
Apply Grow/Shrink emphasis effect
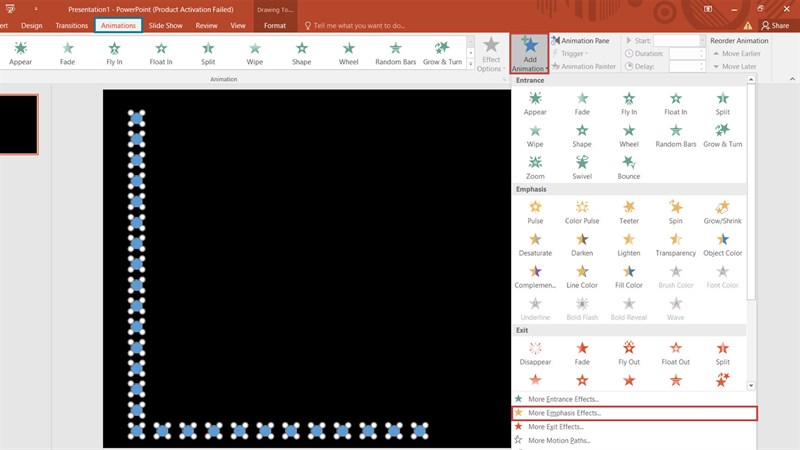tap(722, 212)
